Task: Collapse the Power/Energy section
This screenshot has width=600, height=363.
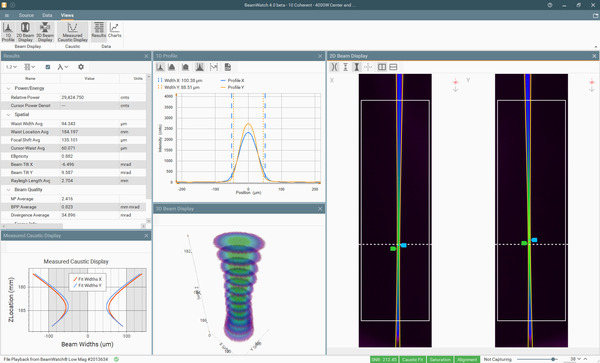Action: click(x=8, y=88)
